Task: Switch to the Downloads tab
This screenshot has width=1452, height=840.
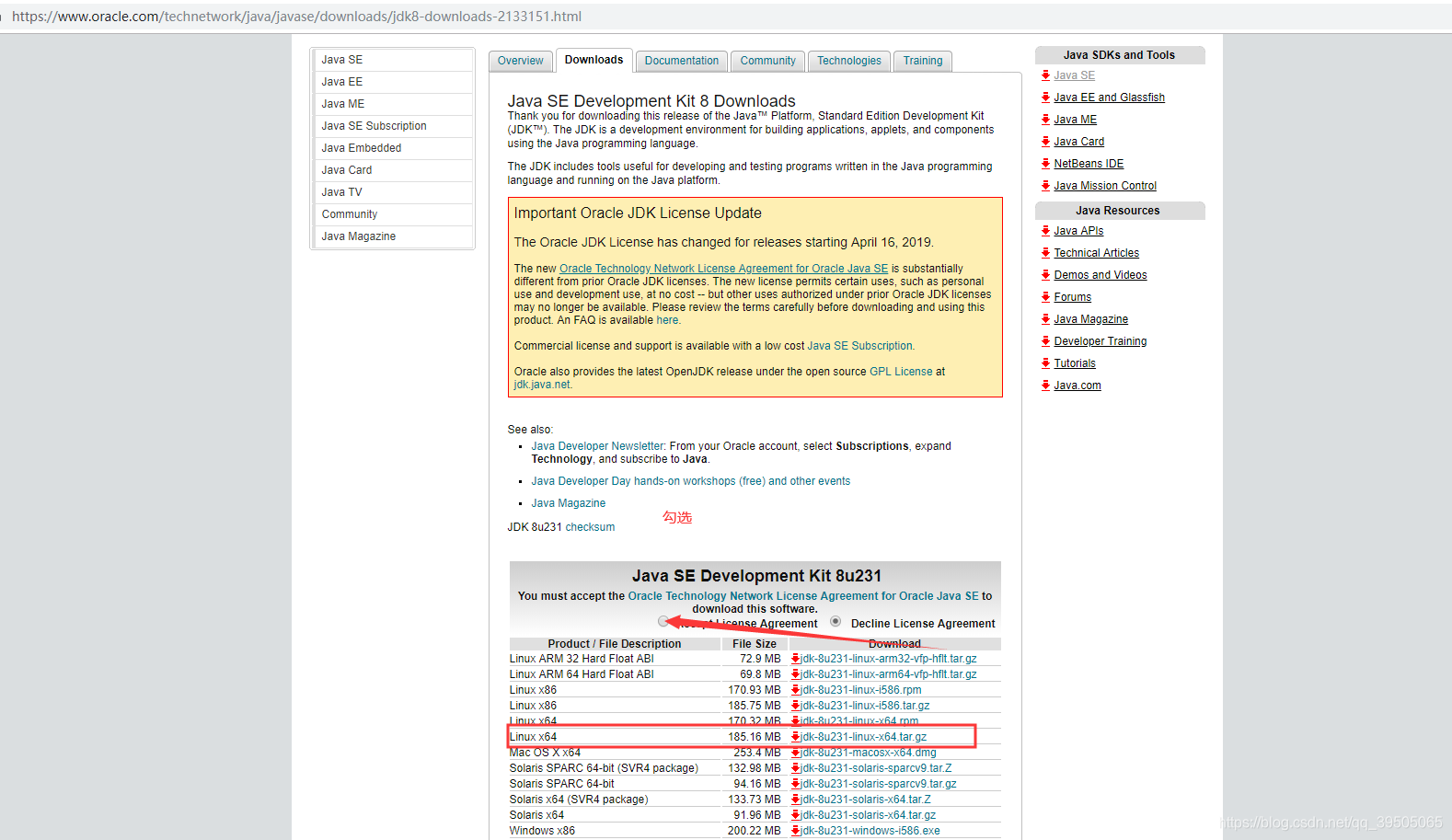Action: click(x=593, y=60)
